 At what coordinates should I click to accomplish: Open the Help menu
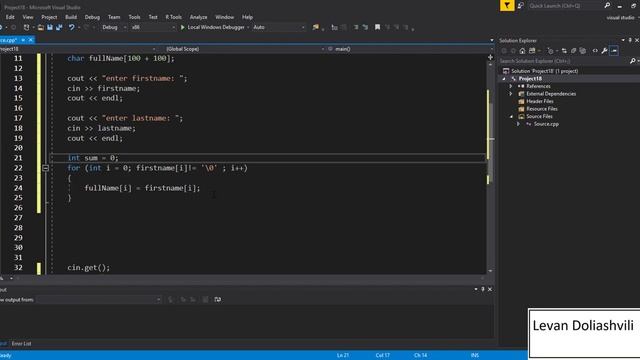click(247, 17)
